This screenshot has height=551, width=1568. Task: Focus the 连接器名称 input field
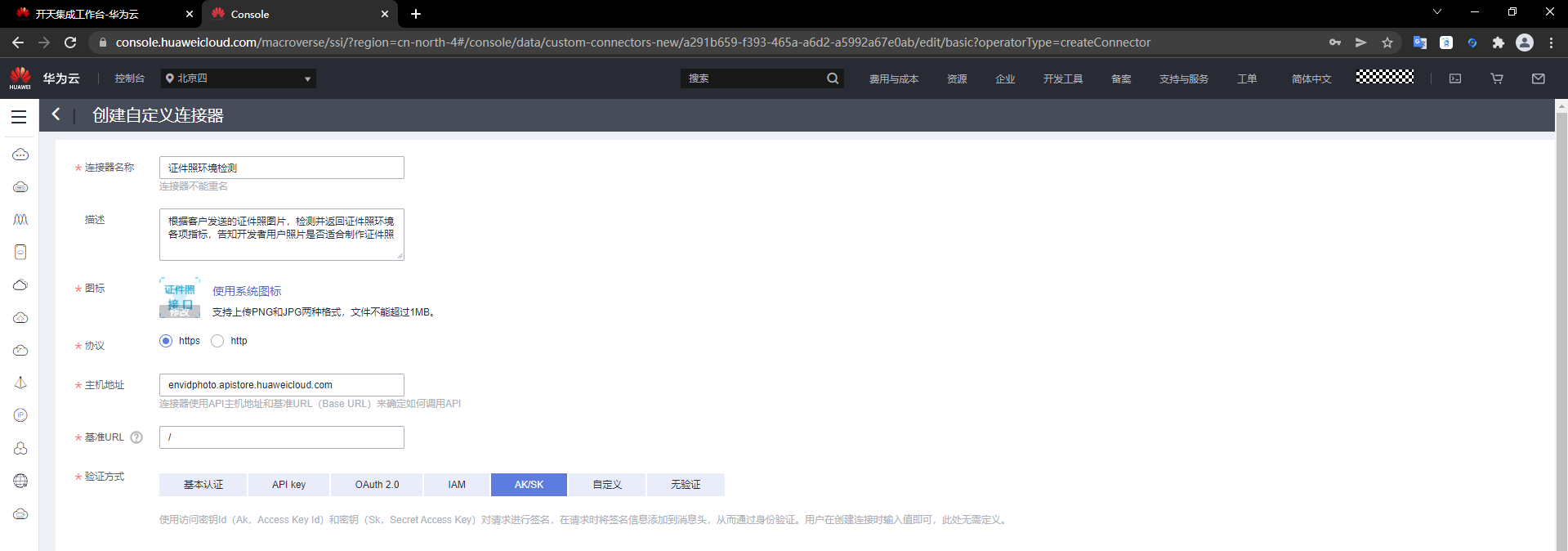[282, 168]
